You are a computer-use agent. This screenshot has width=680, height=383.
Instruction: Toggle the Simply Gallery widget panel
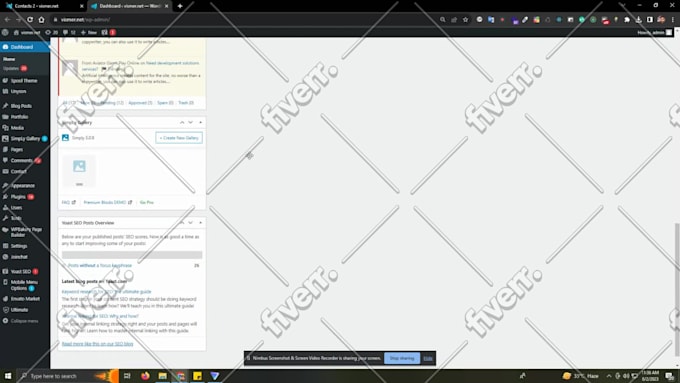click(200, 123)
